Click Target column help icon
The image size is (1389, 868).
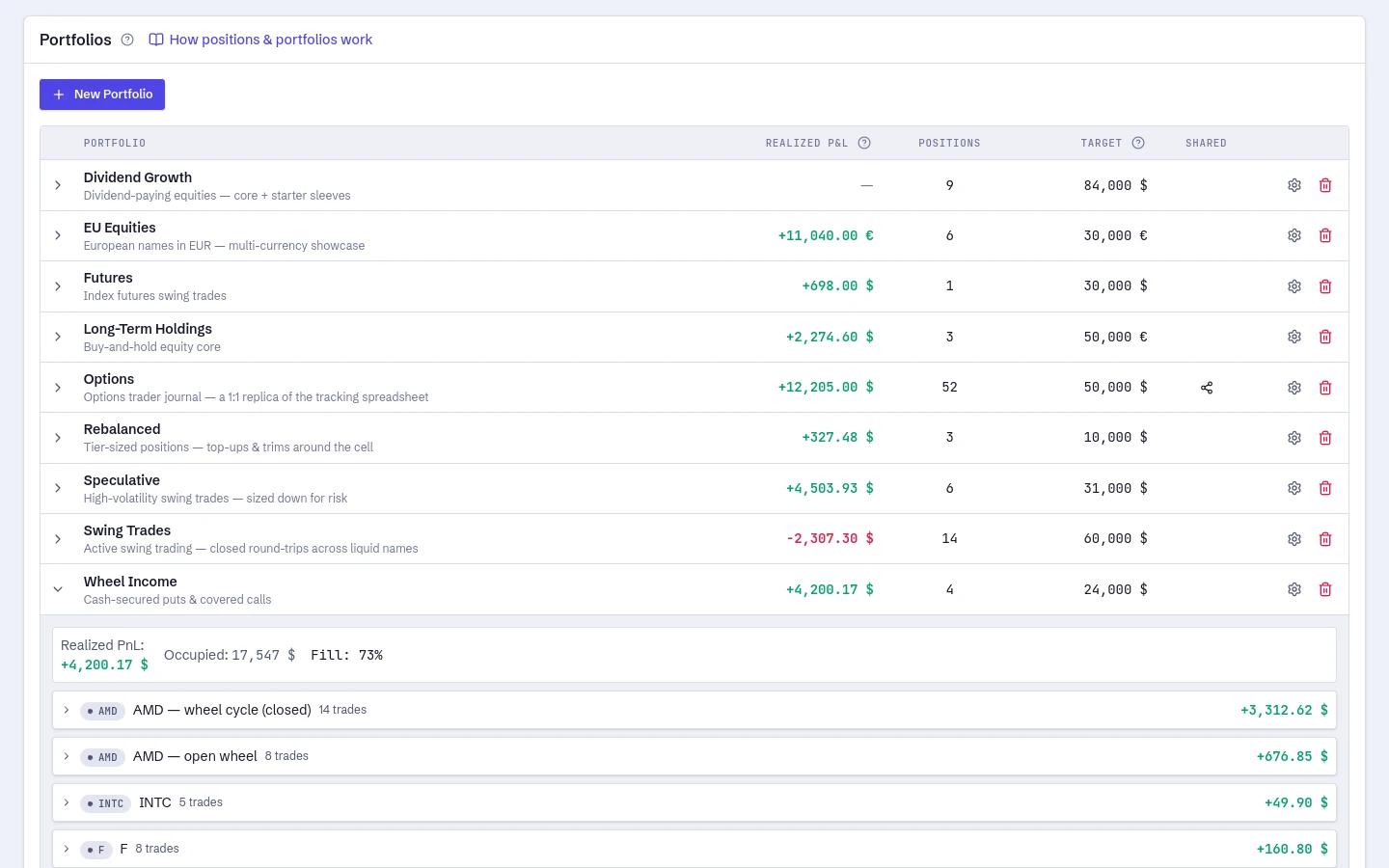[x=1138, y=143]
